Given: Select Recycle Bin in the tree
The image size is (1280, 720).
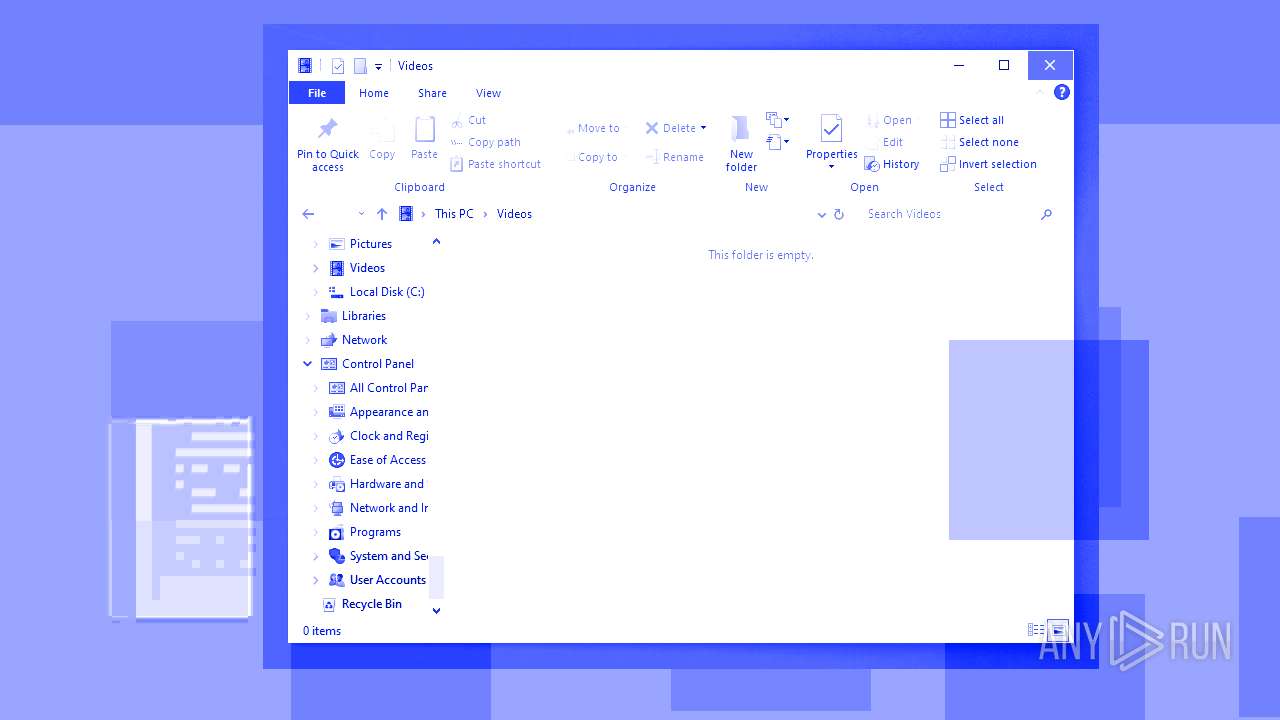Looking at the screenshot, I should pyautogui.click(x=372, y=604).
